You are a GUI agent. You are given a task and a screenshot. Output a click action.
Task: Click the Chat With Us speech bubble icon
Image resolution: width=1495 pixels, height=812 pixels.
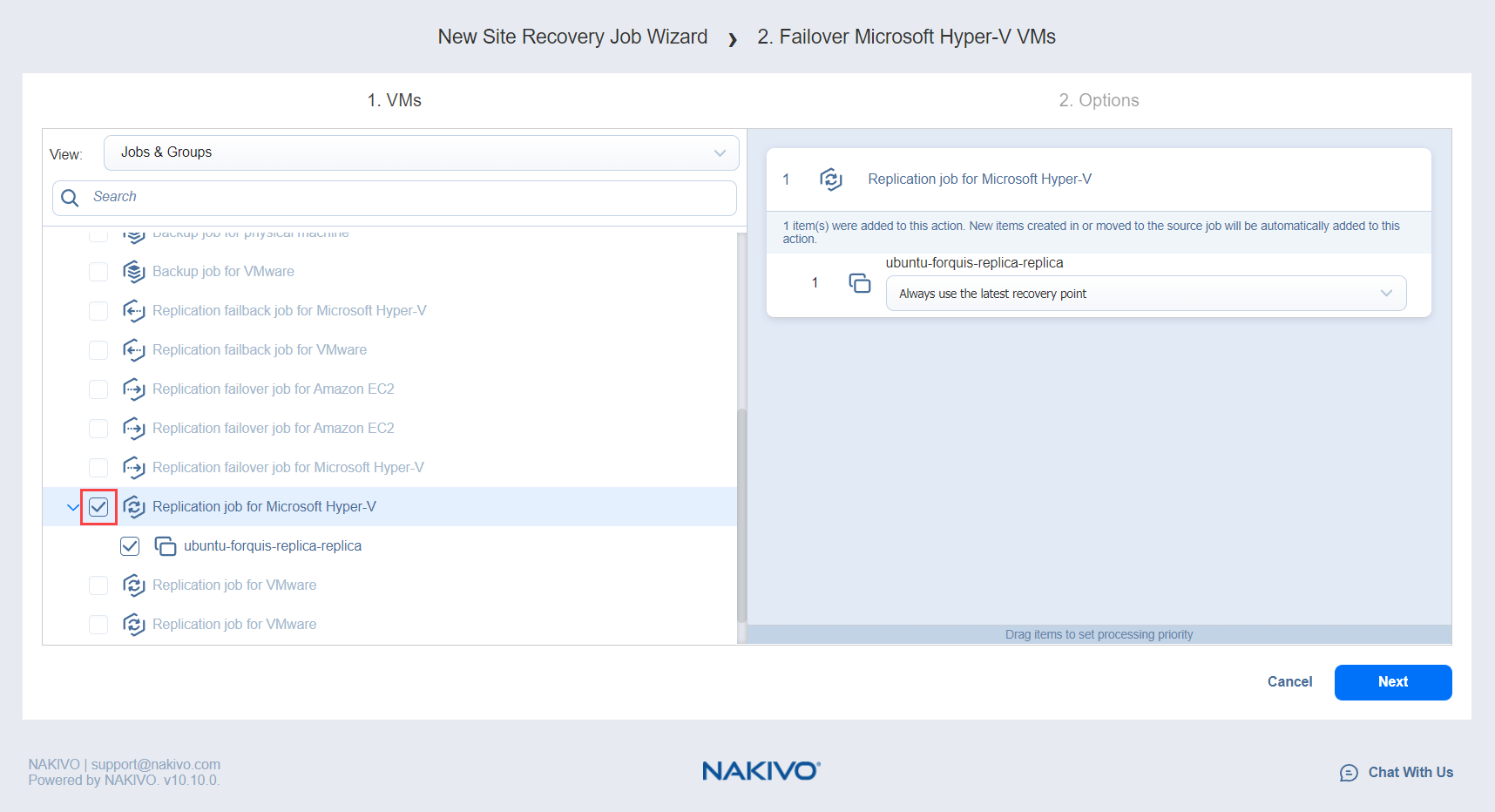(1349, 773)
